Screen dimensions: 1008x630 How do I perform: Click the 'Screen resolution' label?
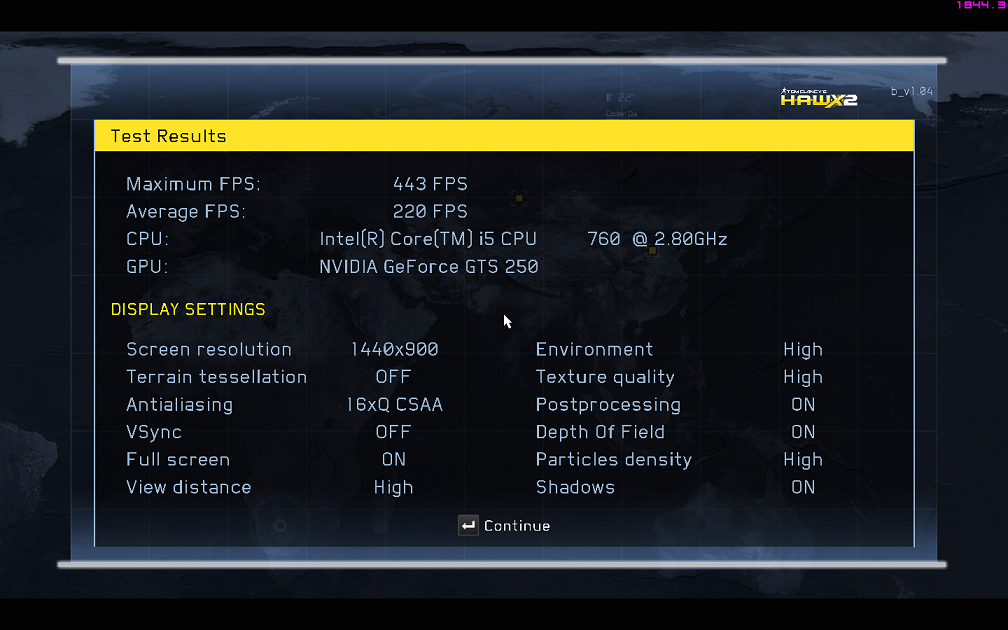tap(209, 350)
